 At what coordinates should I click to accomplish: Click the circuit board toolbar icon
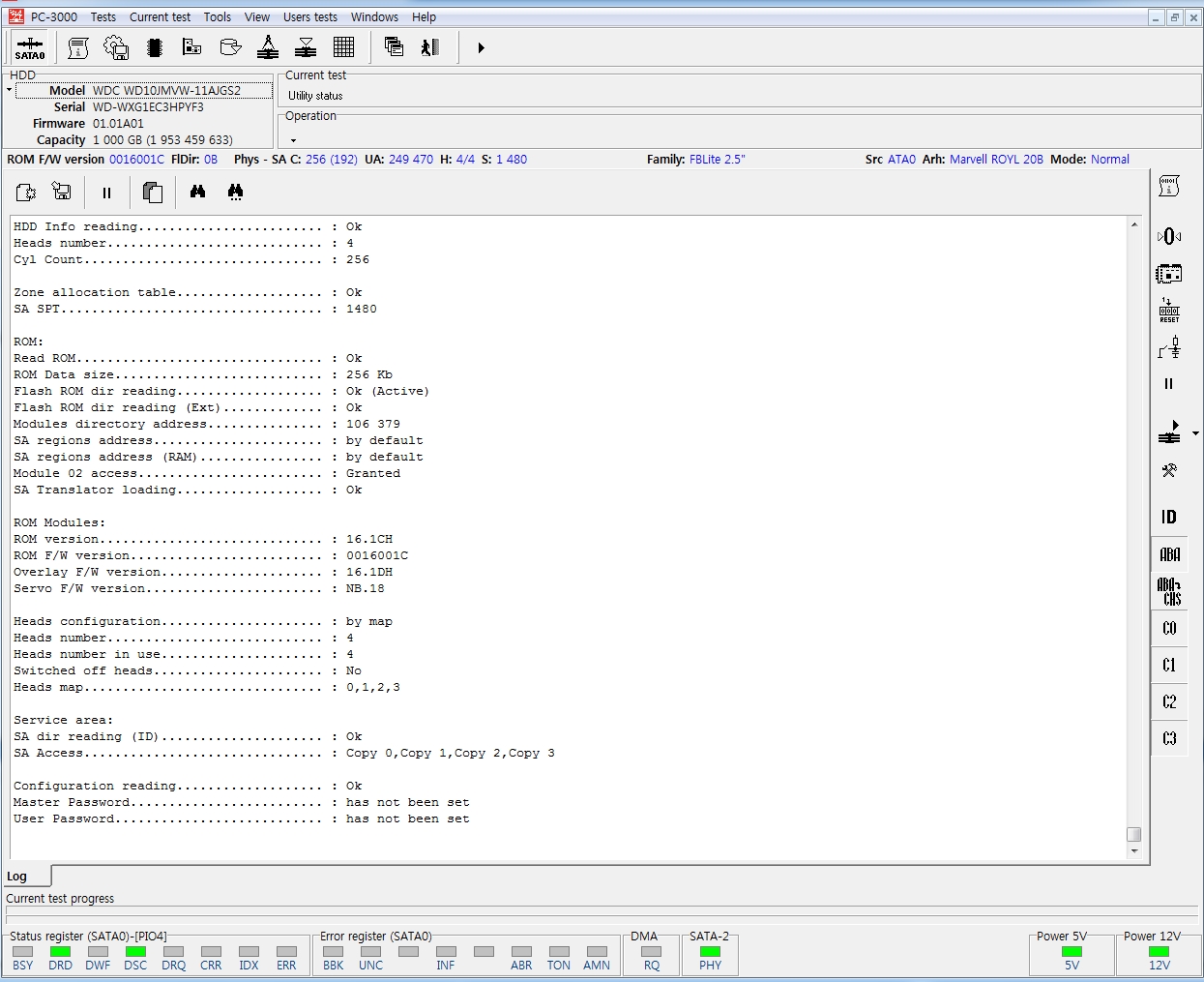(x=191, y=47)
